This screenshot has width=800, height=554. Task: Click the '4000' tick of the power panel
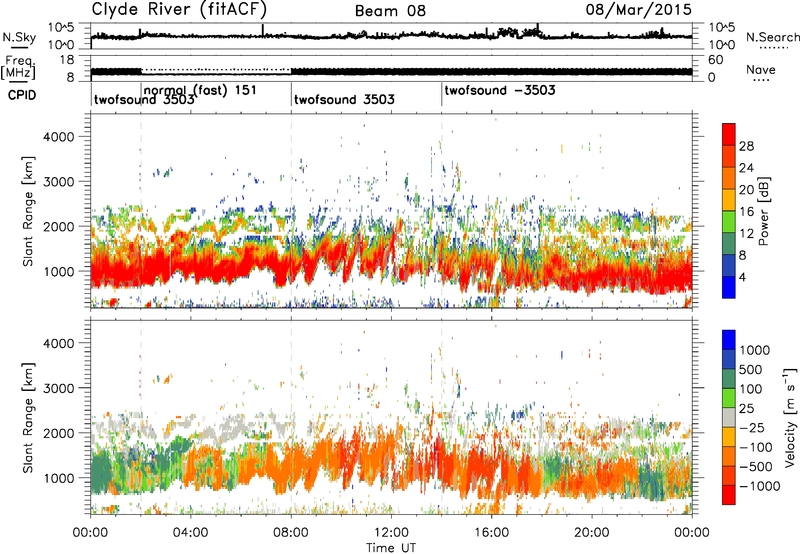click(59, 137)
